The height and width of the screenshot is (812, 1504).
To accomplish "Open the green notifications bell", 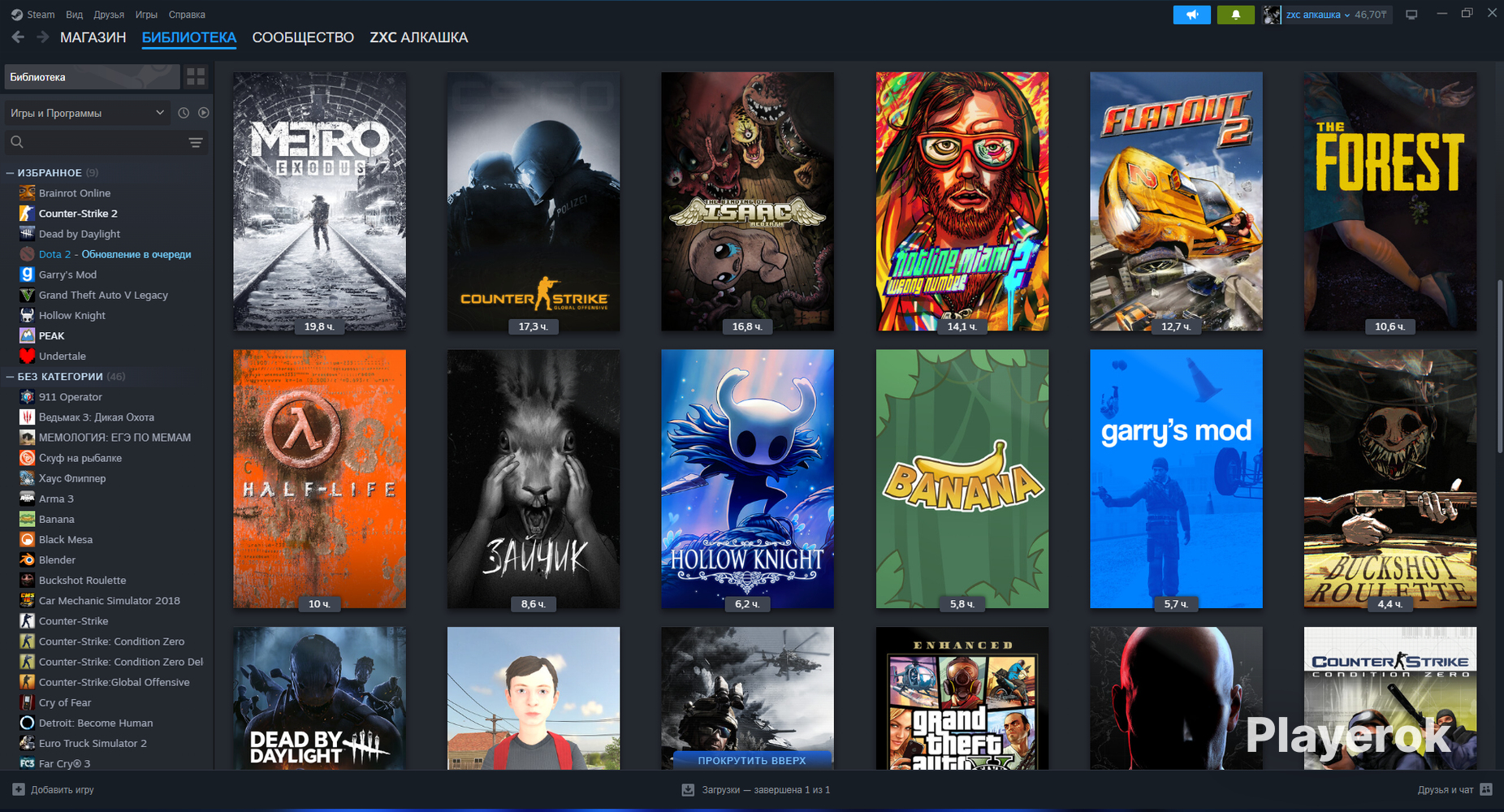I will 1235,15.
